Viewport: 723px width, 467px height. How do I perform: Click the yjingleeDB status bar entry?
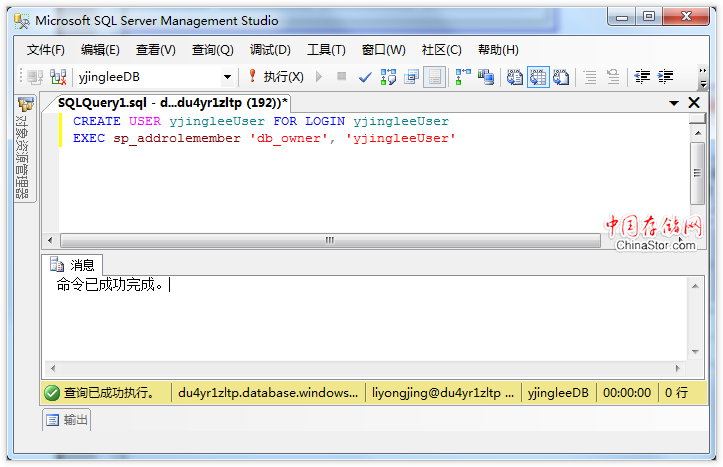coord(558,393)
